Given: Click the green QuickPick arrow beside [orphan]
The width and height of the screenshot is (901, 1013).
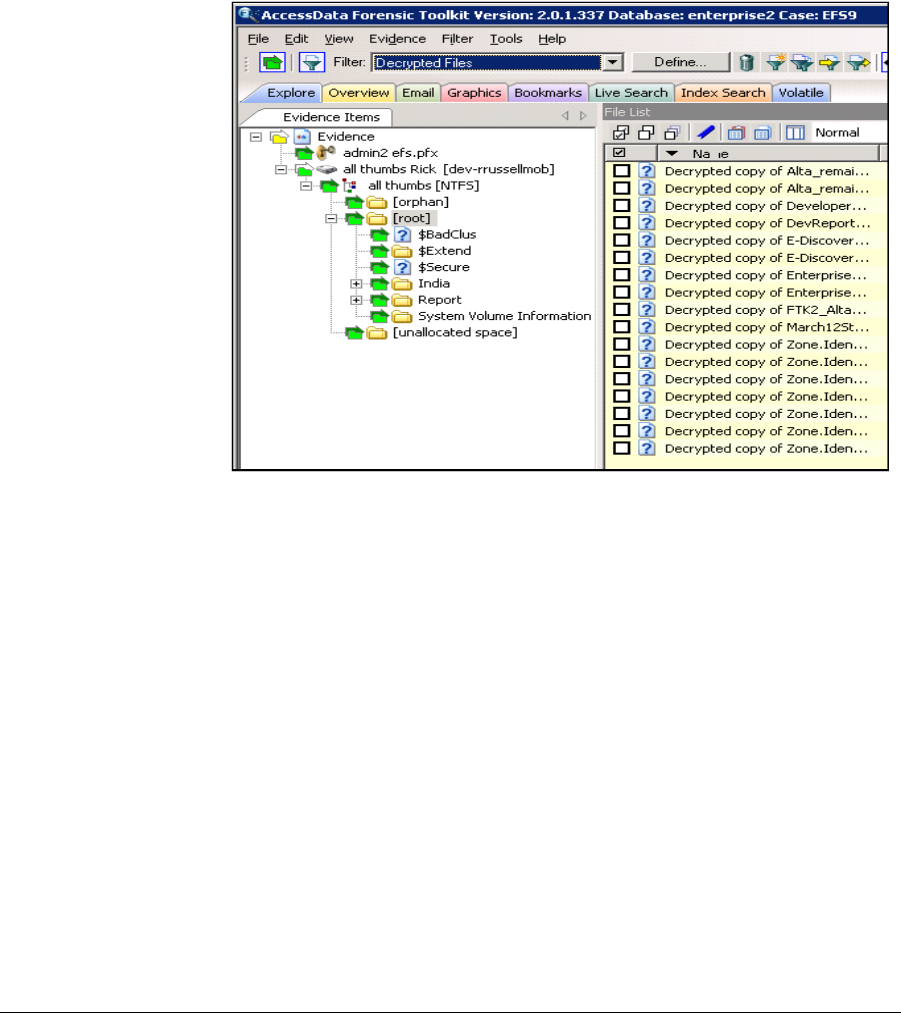Looking at the screenshot, I should (x=354, y=202).
